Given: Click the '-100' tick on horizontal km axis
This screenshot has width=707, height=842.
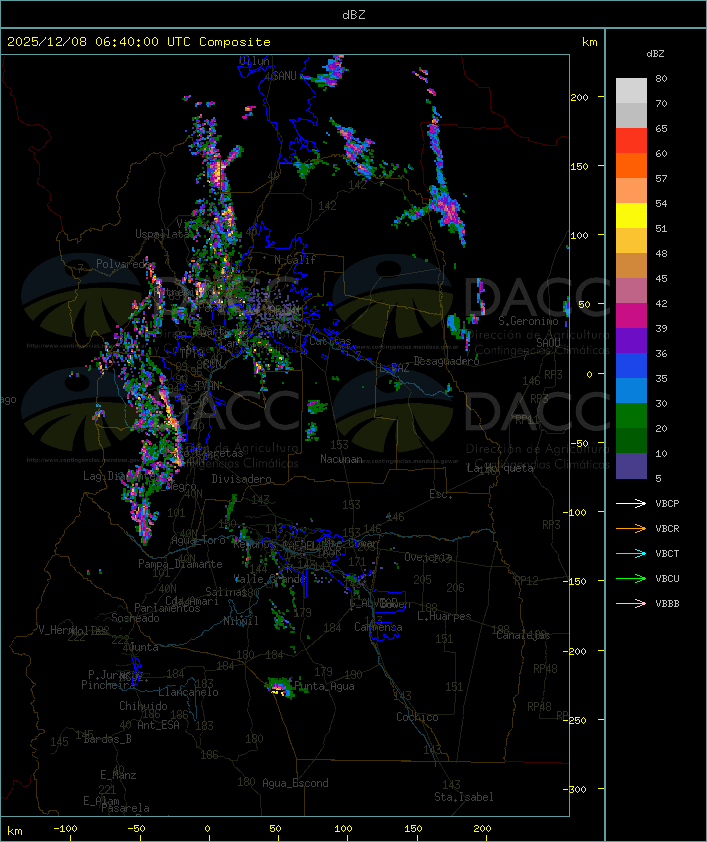Looking at the screenshot, I should click(x=65, y=829).
